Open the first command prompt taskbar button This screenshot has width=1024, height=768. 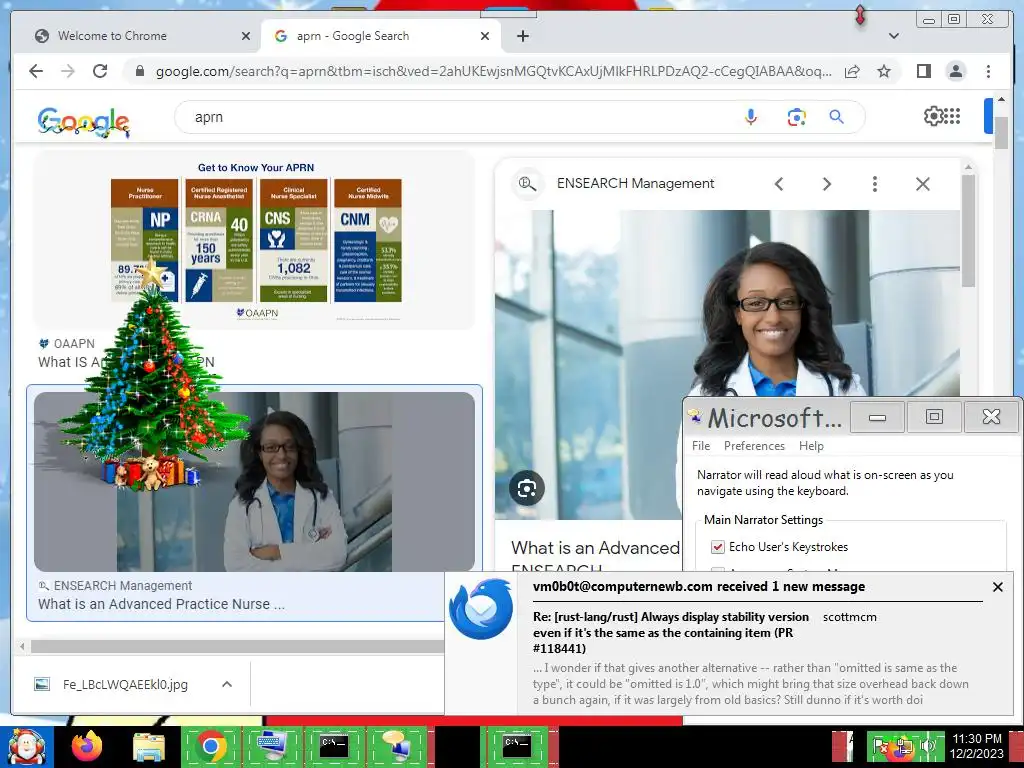334,746
